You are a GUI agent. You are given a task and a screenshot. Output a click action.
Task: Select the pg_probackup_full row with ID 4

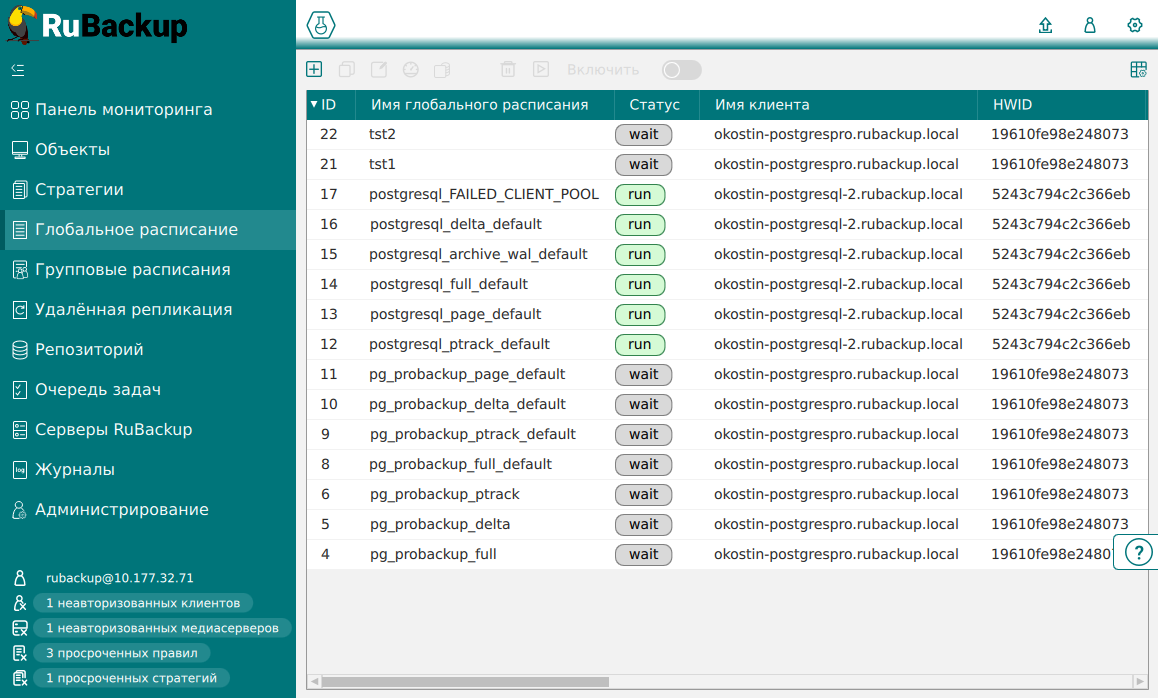[x=727, y=555]
